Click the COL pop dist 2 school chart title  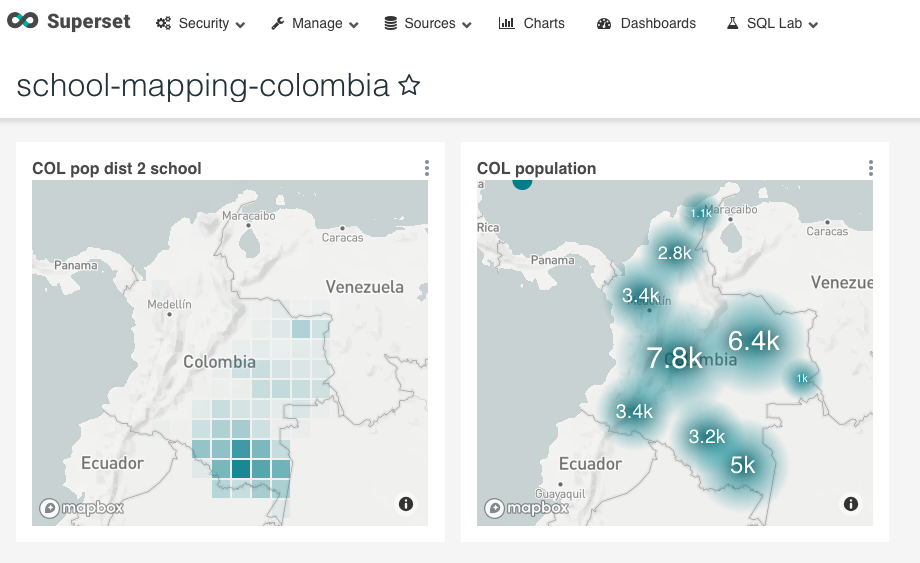(117, 168)
